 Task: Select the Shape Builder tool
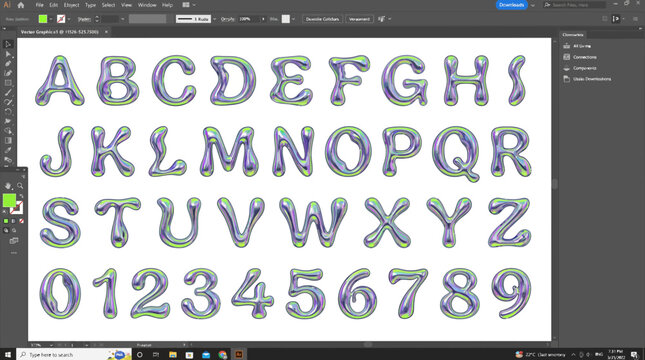(x=8, y=131)
